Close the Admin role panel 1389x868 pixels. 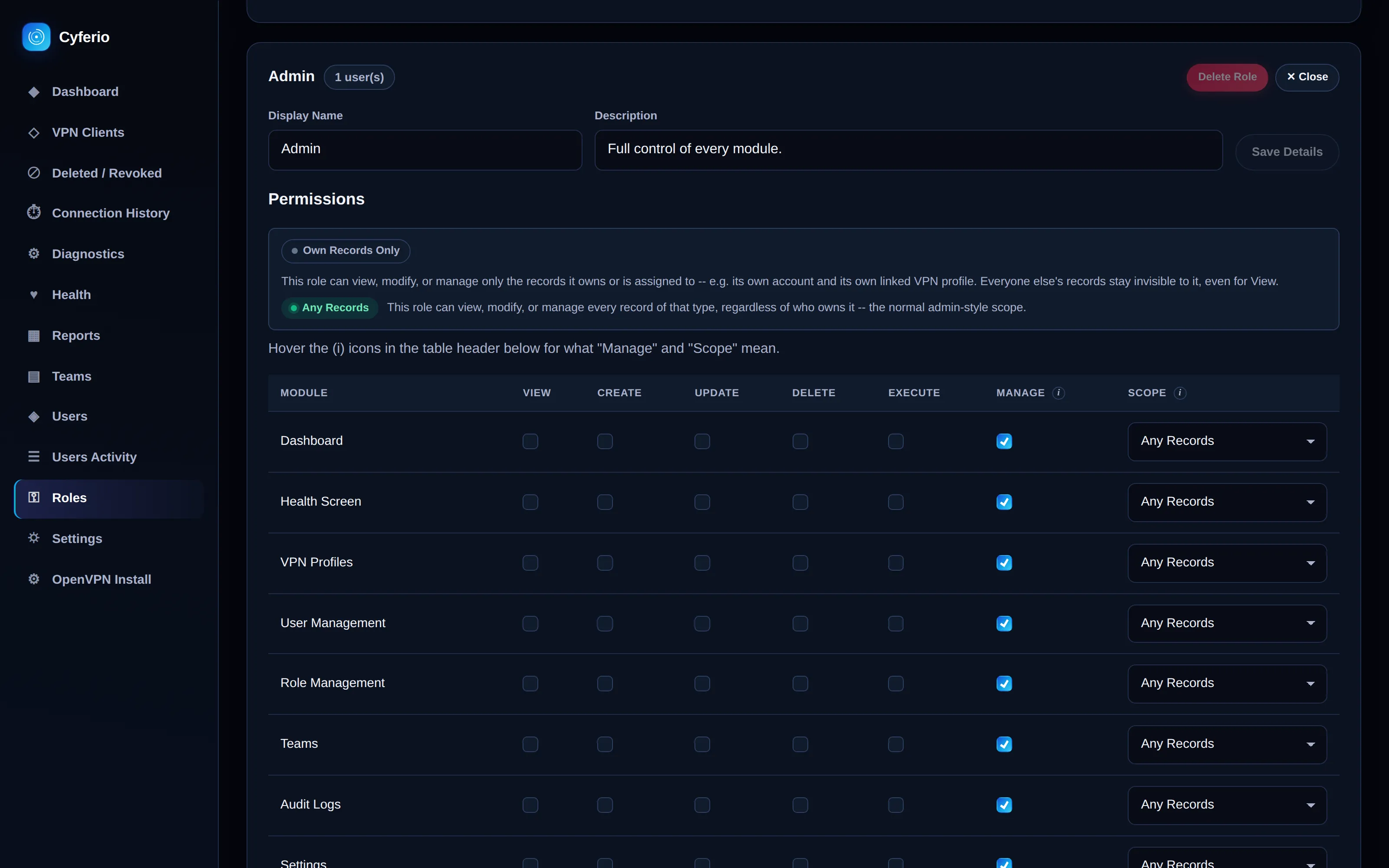click(1307, 77)
